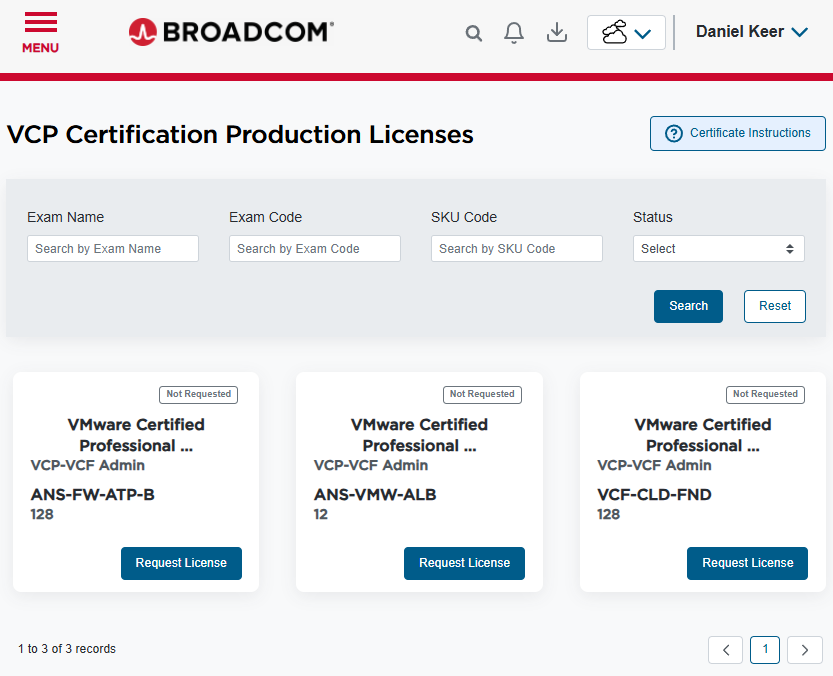The image size is (833, 676).
Task: Expand the cloud services dropdown
Action: click(626, 32)
